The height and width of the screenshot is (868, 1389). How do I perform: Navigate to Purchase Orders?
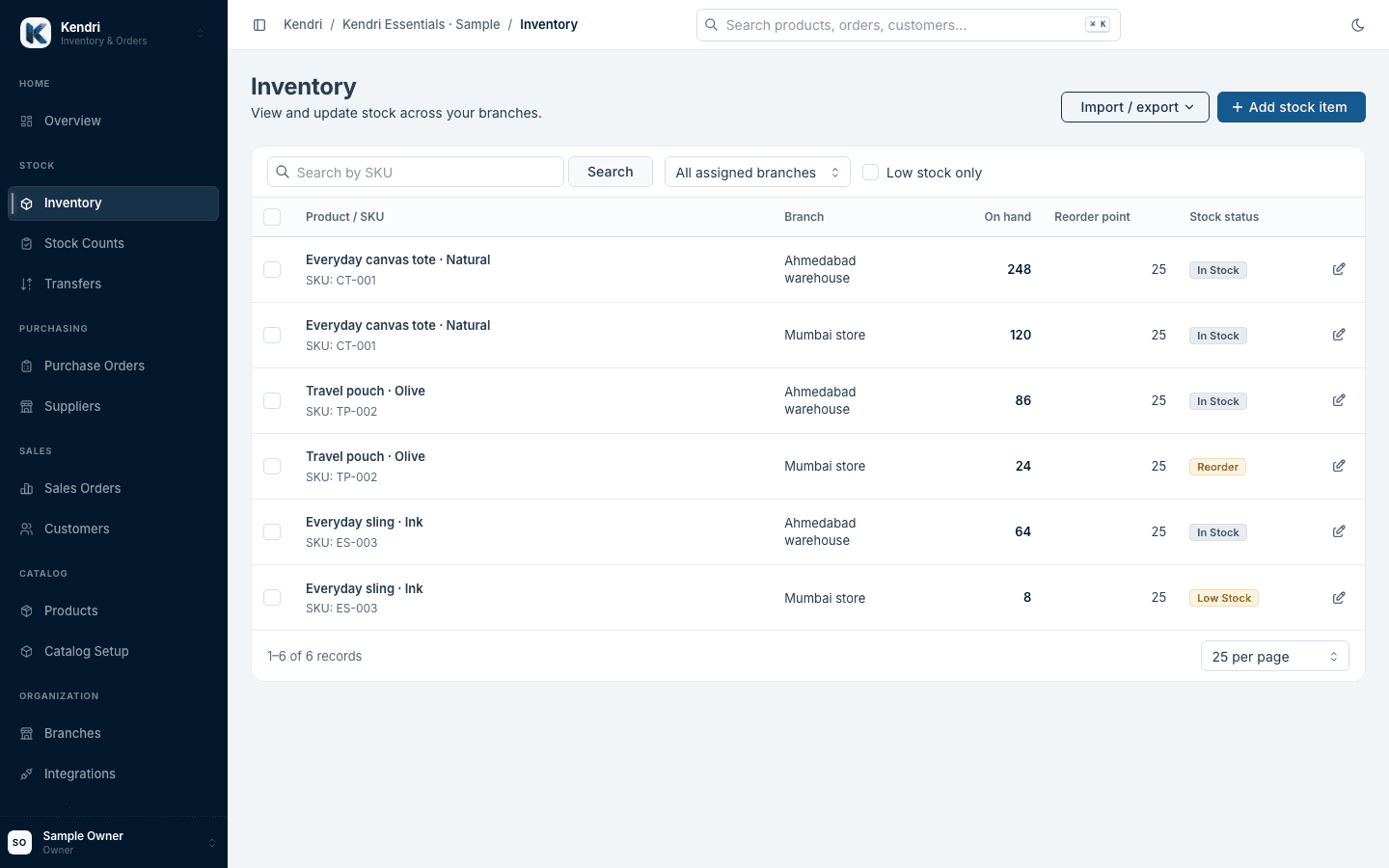click(x=114, y=366)
